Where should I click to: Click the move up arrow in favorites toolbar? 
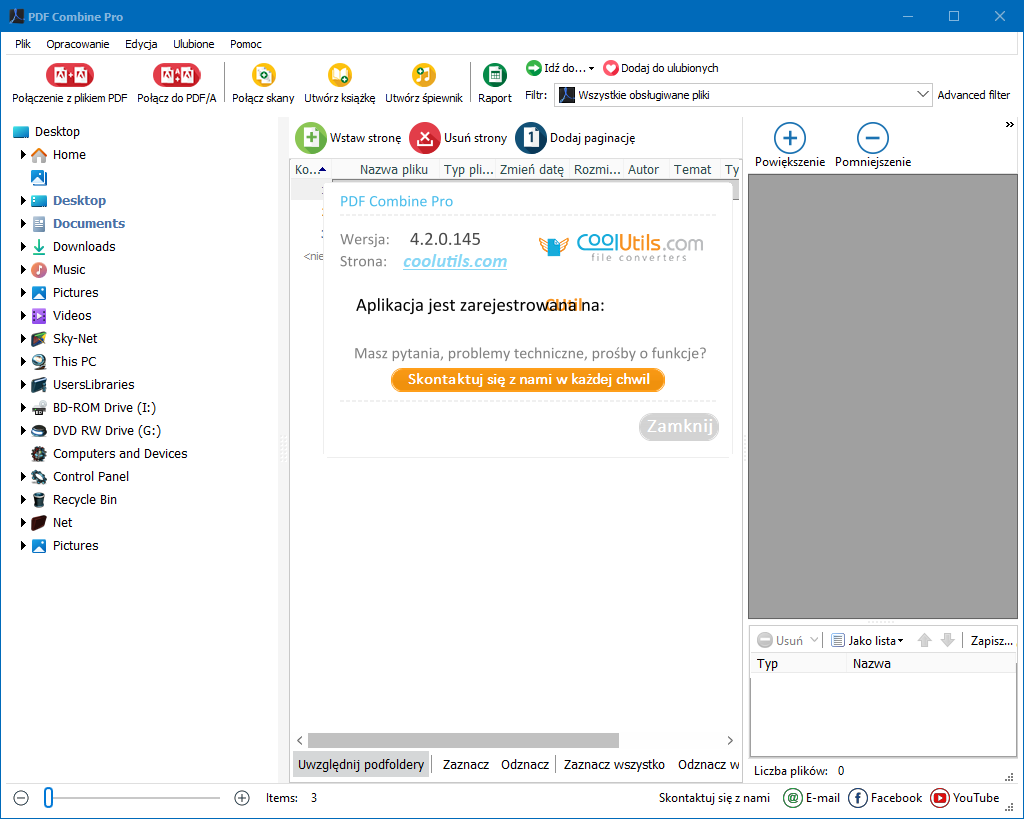coord(924,640)
